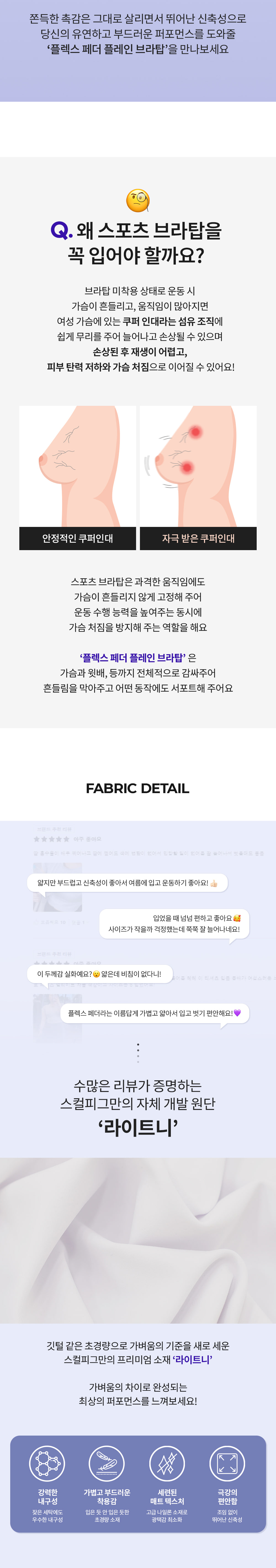Click the purple '라이트니' text in fabric description
The image size is (276, 1568).
[x=192, y=1359]
